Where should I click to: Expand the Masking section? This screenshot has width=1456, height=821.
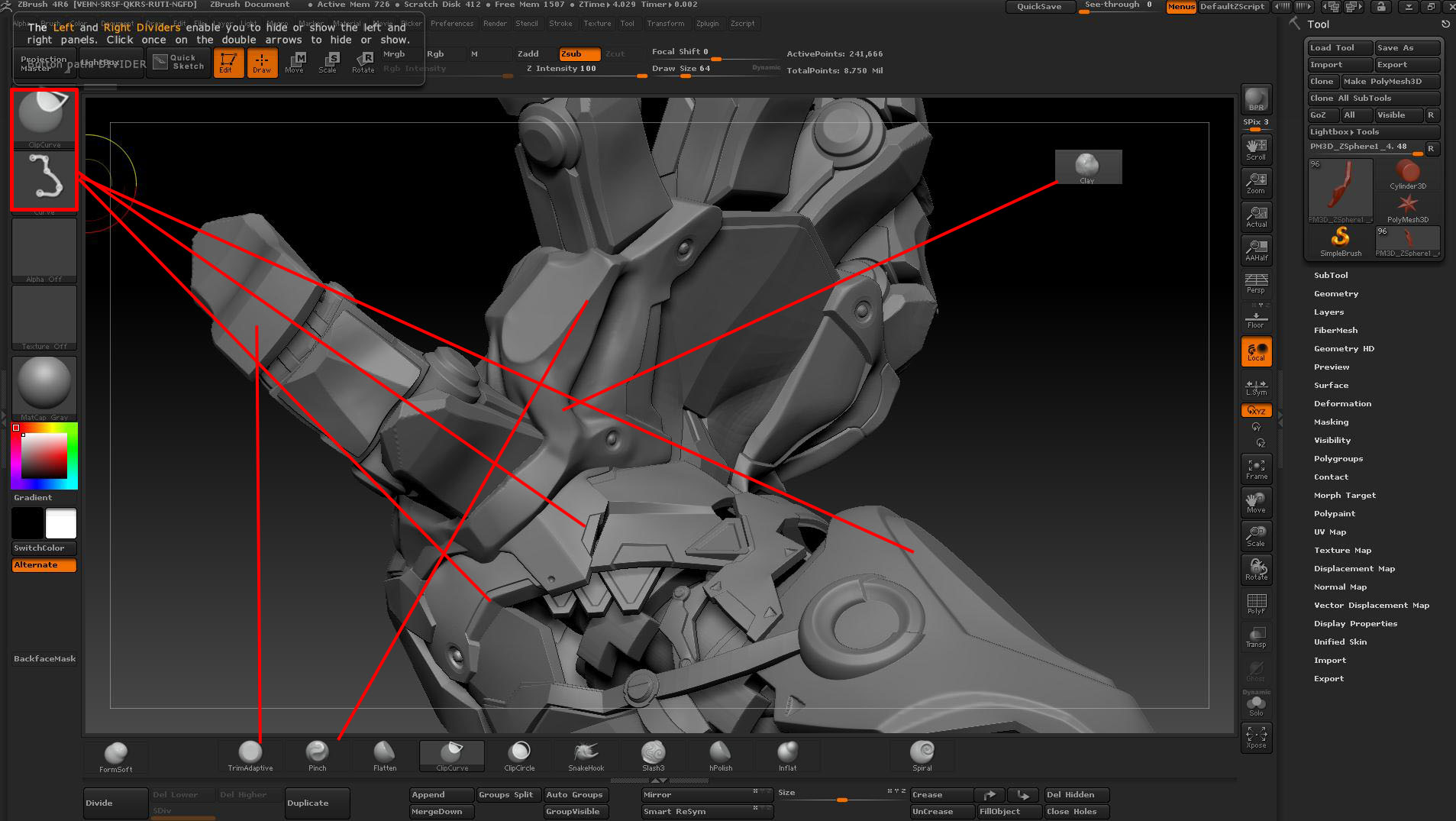[x=1331, y=422]
